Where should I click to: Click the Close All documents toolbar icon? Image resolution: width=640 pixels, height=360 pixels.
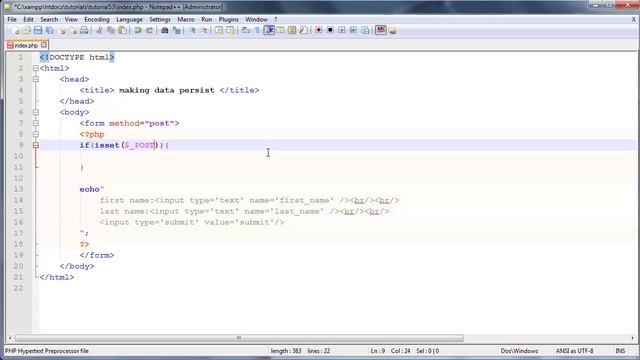(x=73, y=30)
